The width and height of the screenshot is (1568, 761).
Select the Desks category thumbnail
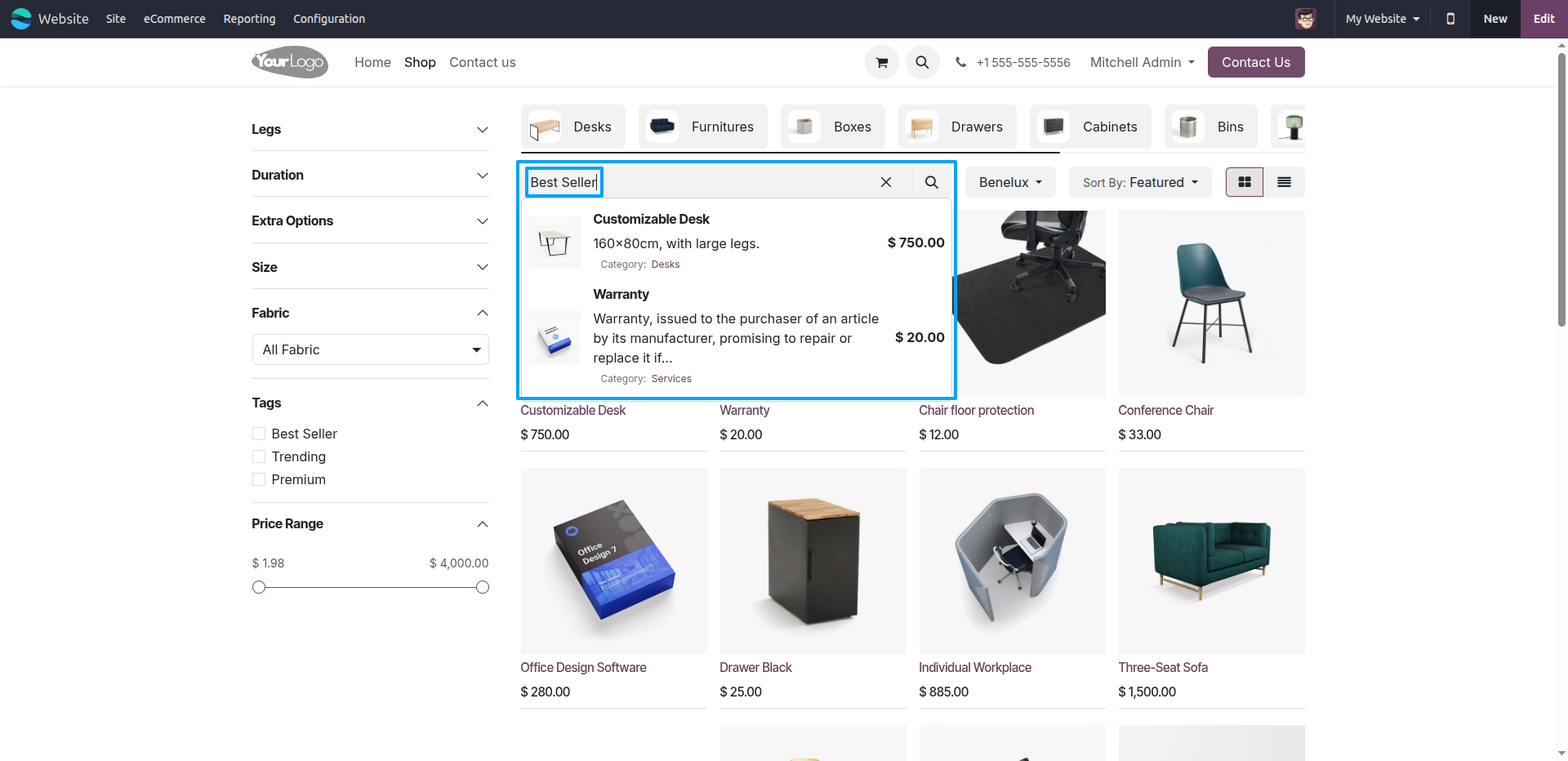(x=545, y=127)
